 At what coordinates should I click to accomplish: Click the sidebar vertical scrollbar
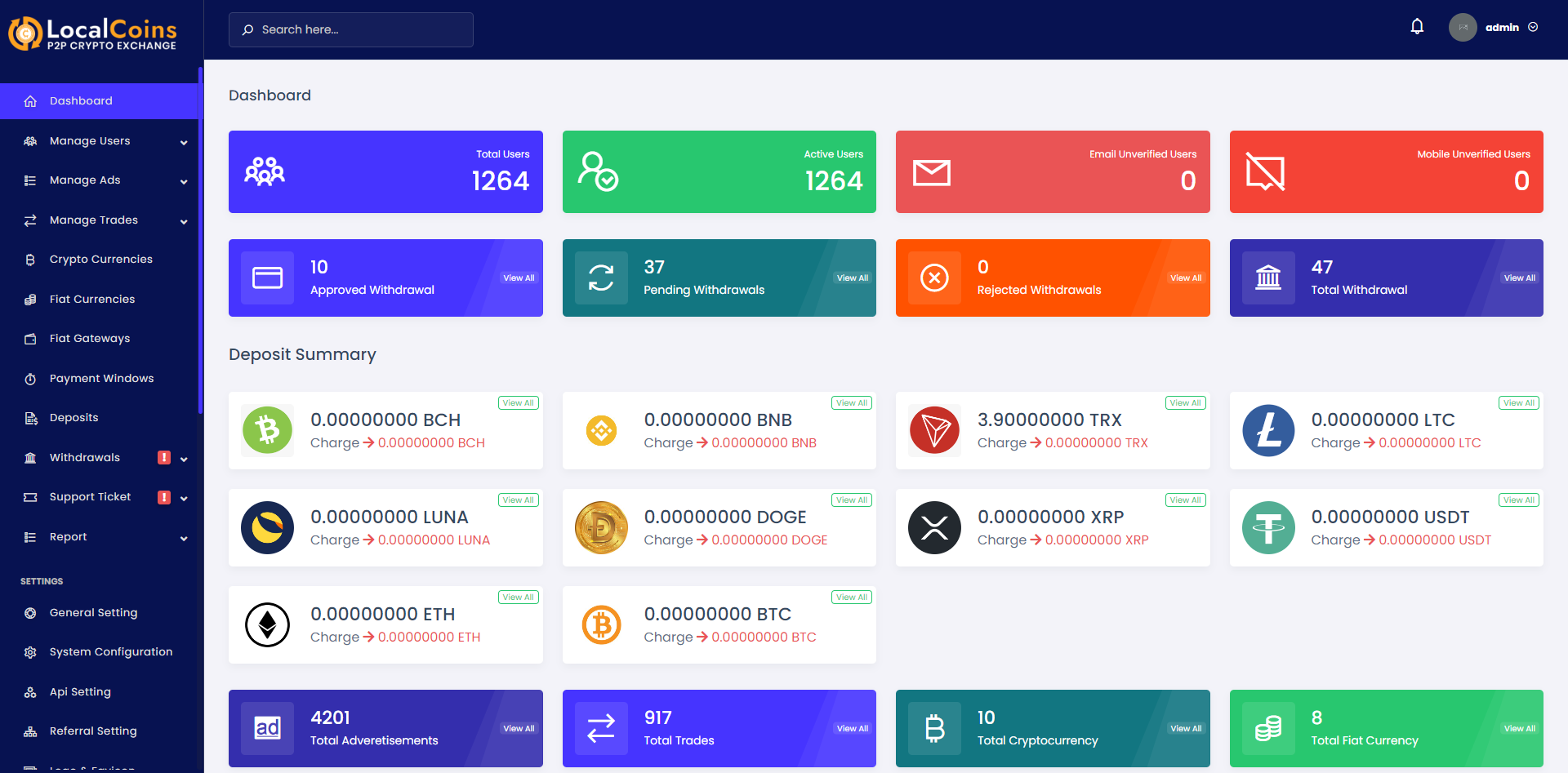click(x=200, y=241)
